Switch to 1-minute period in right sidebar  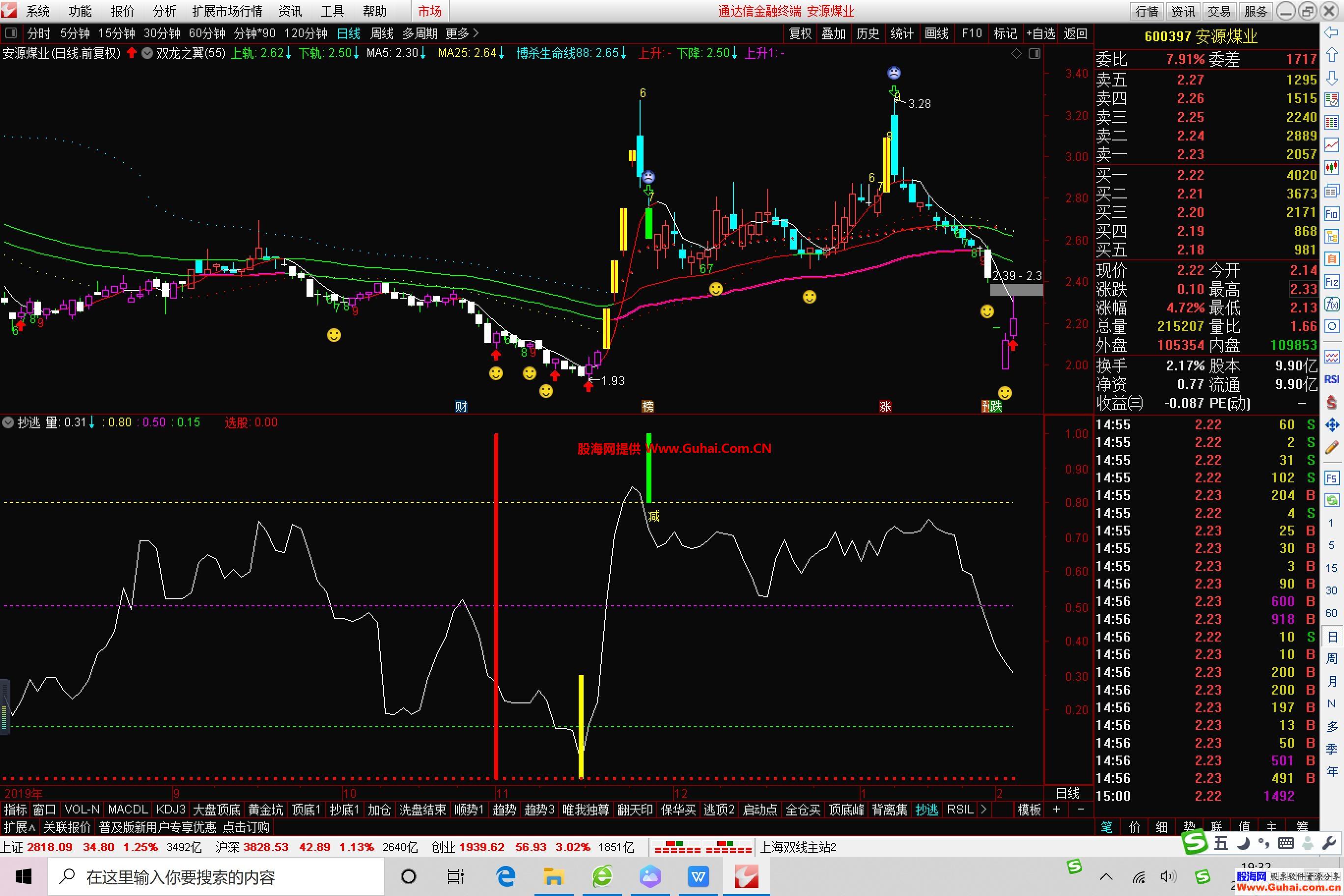1331,523
